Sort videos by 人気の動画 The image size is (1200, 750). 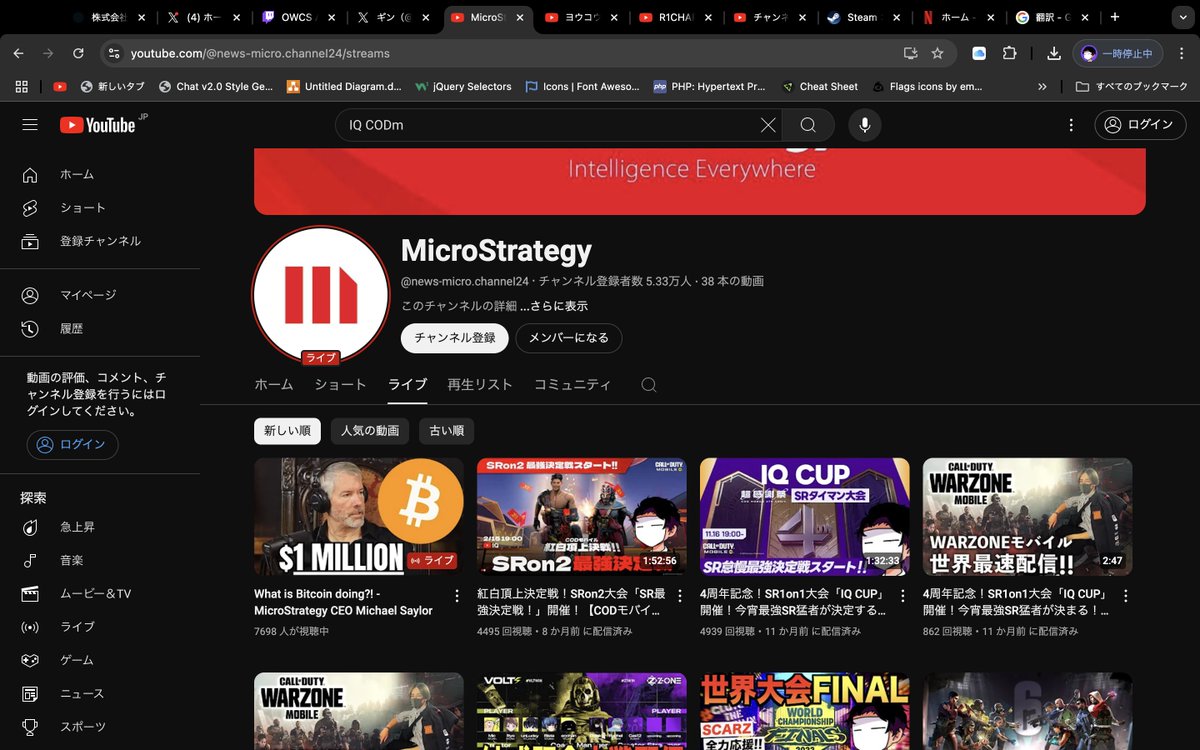coord(370,431)
